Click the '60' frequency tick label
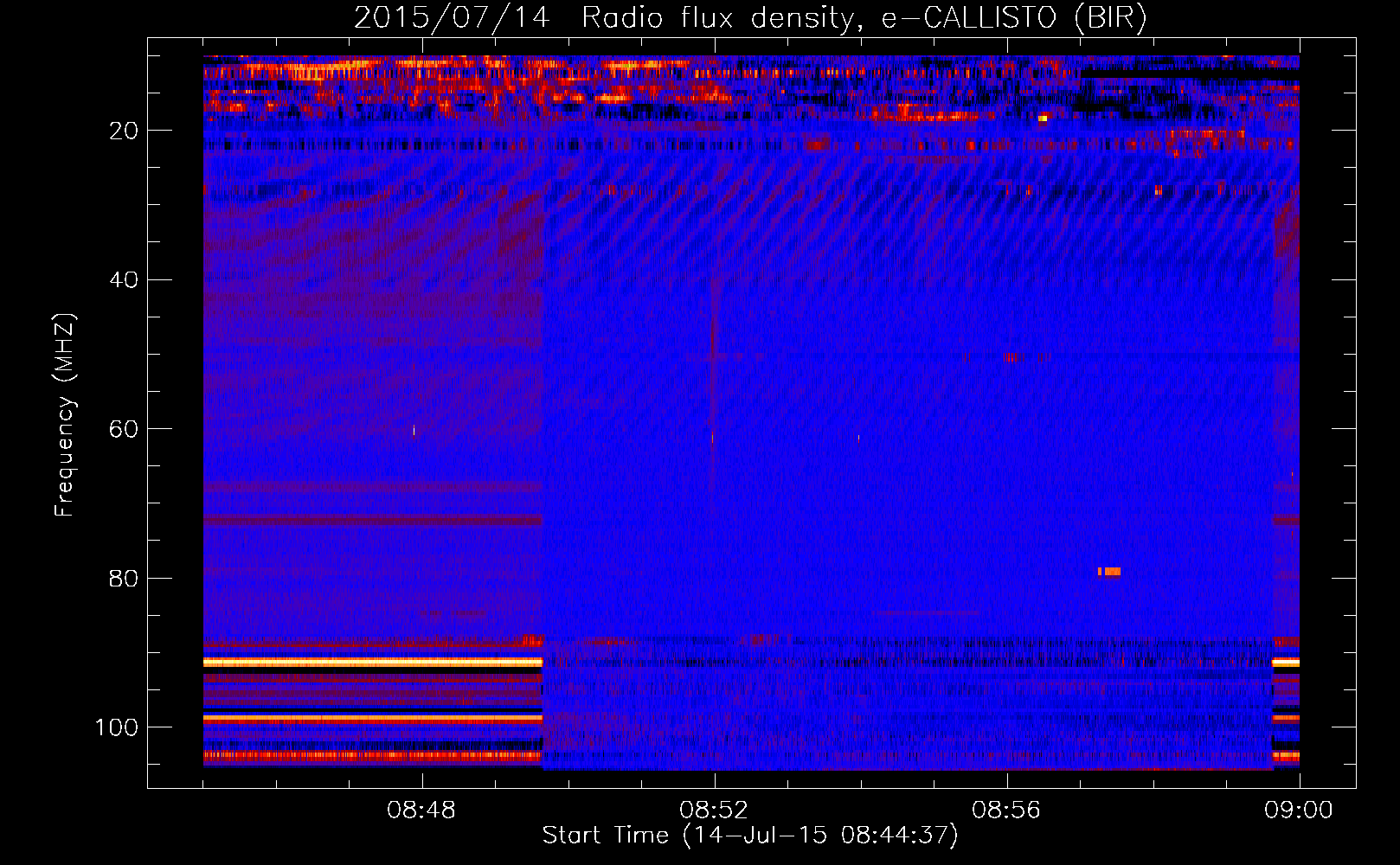1400x865 pixels. [x=124, y=429]
